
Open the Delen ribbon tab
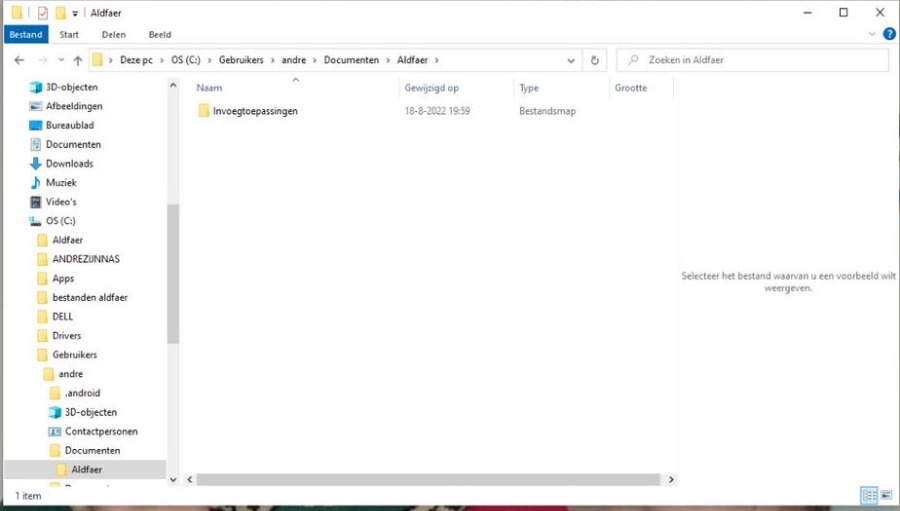tap(113, 34)
